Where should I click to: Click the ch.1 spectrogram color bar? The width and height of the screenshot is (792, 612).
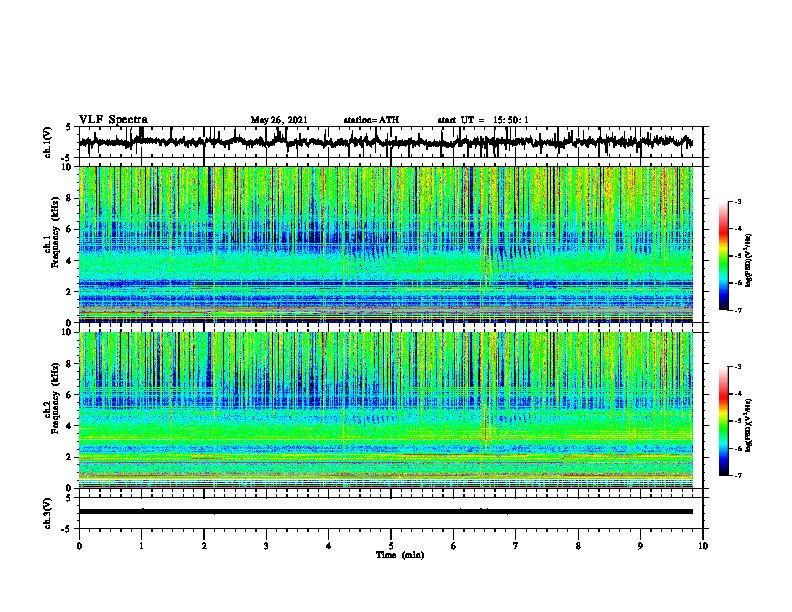(x=723, y=256)
